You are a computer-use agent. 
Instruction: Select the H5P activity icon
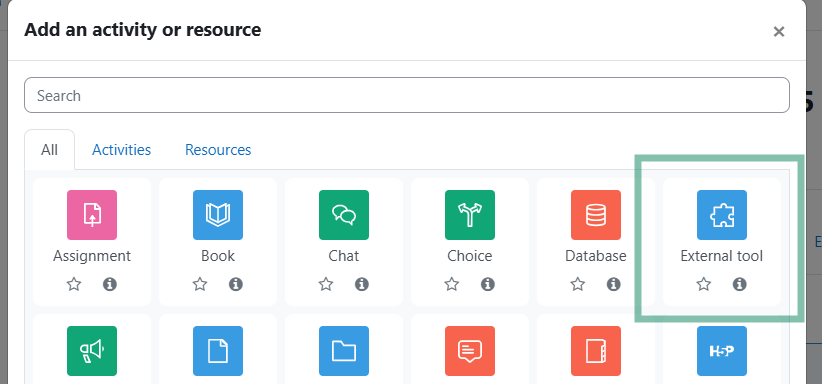pyautogui.click(x=722, y=351)
